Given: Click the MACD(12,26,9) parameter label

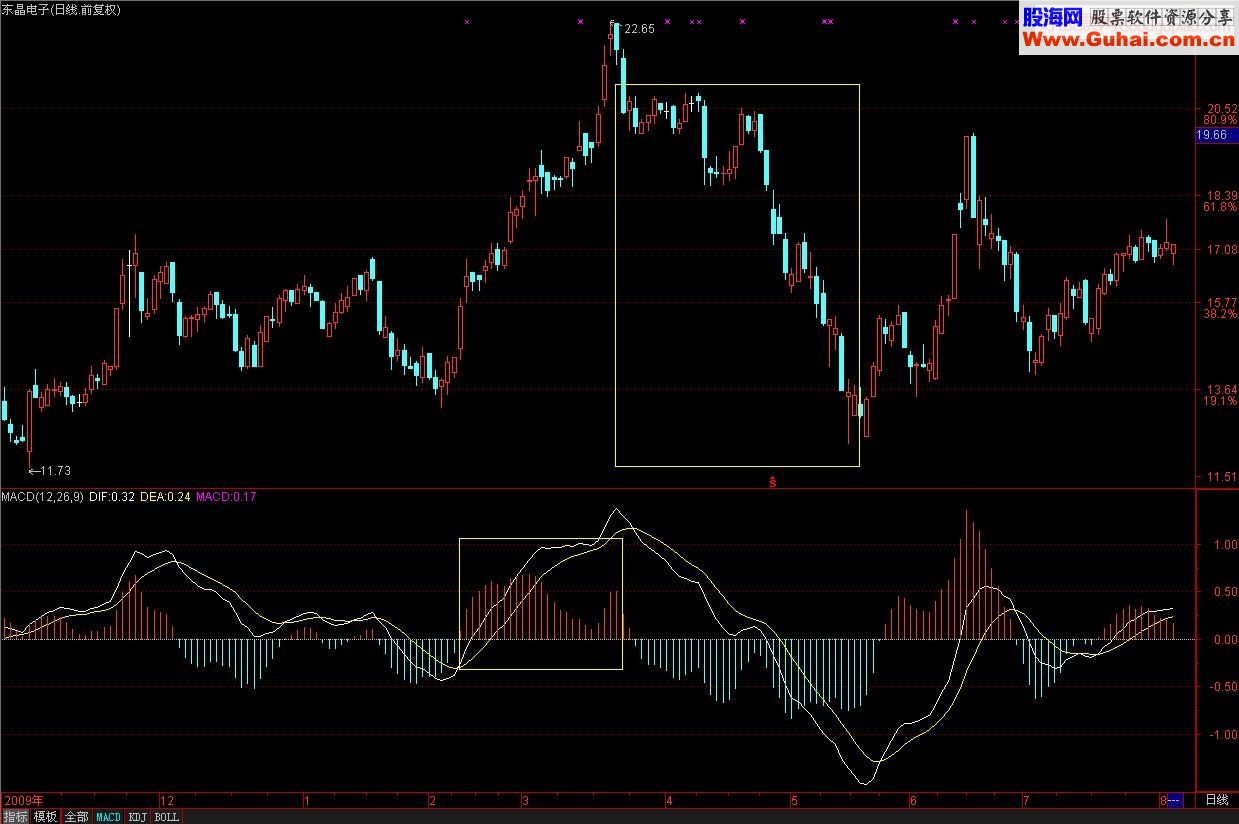Looking at the screenshot, I should click(43, 496).
